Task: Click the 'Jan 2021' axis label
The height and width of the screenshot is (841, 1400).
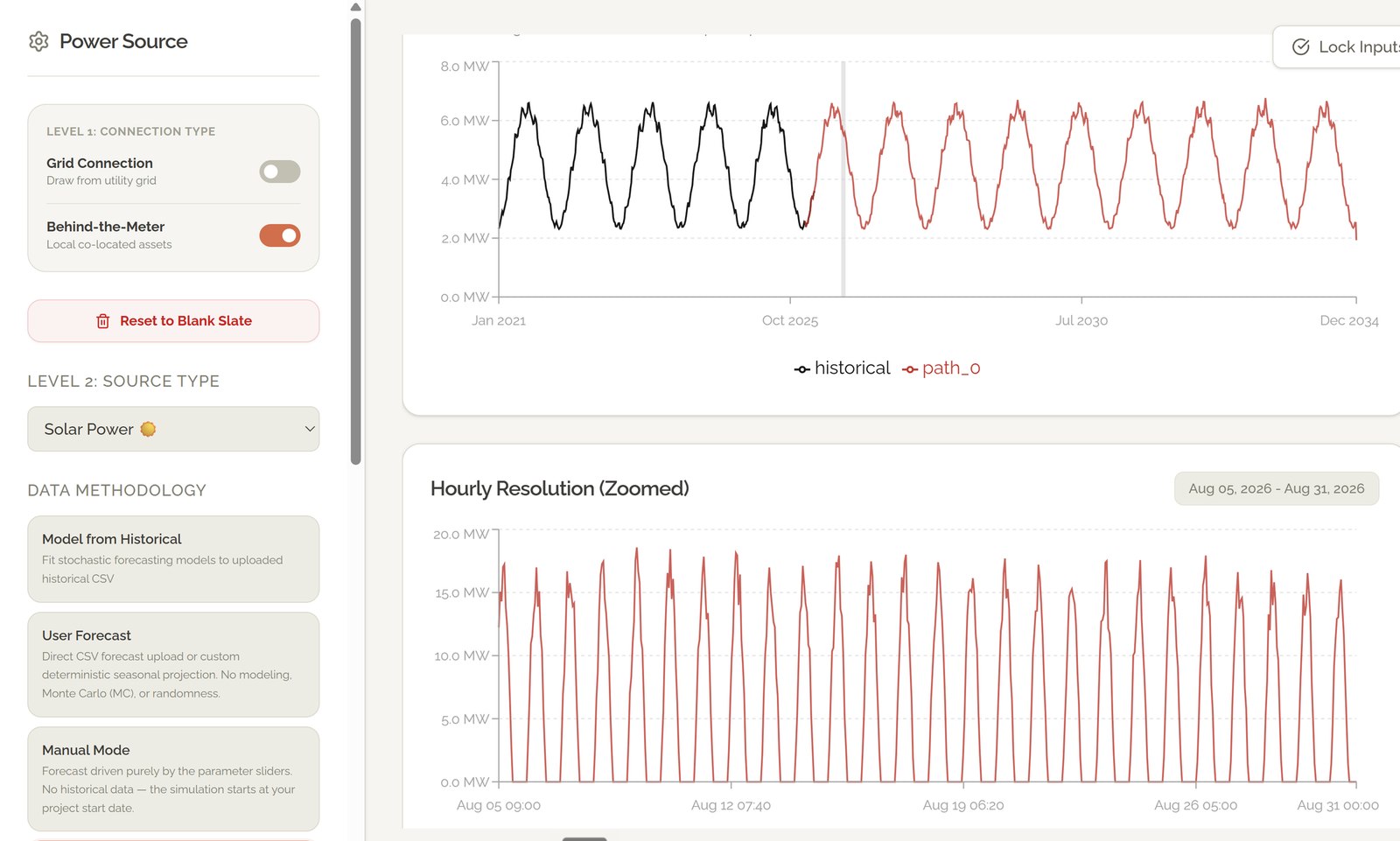Action: [x=499, y=320]
